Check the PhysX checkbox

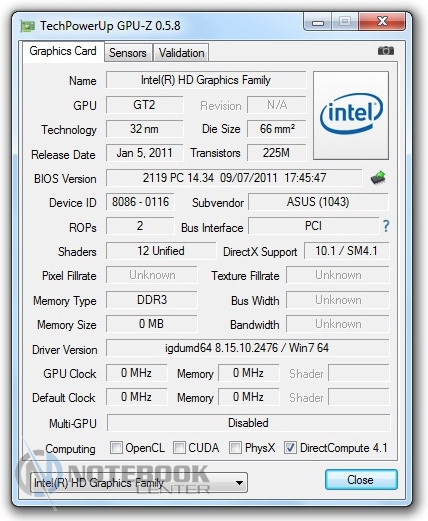[235, 447]
